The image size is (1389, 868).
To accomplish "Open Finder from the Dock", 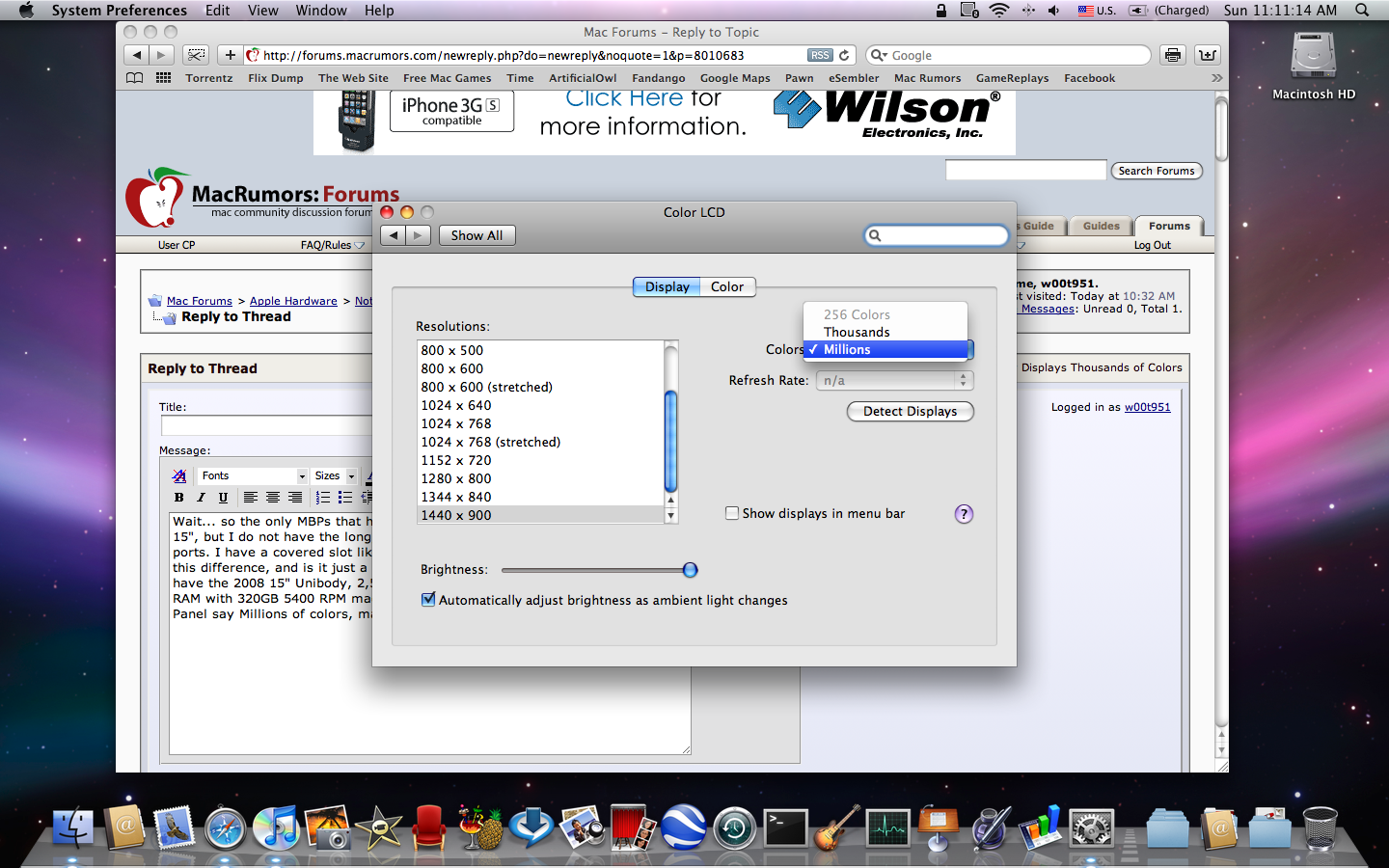I will click(72, 827).
